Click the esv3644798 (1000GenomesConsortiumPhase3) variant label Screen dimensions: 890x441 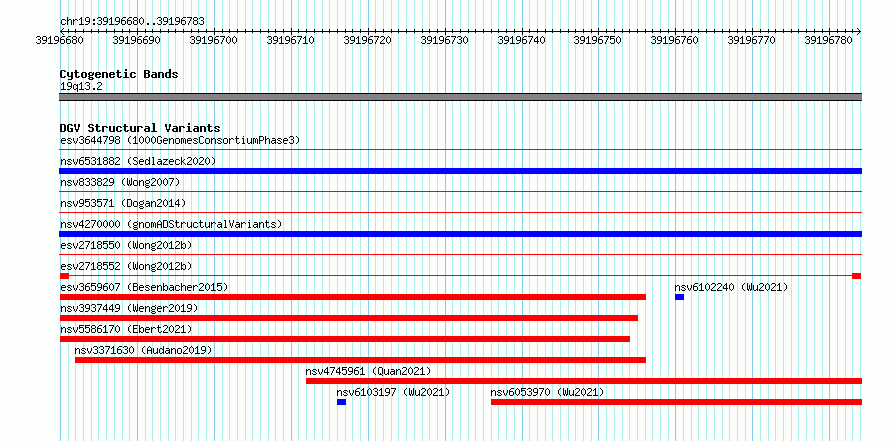[180, 140]
